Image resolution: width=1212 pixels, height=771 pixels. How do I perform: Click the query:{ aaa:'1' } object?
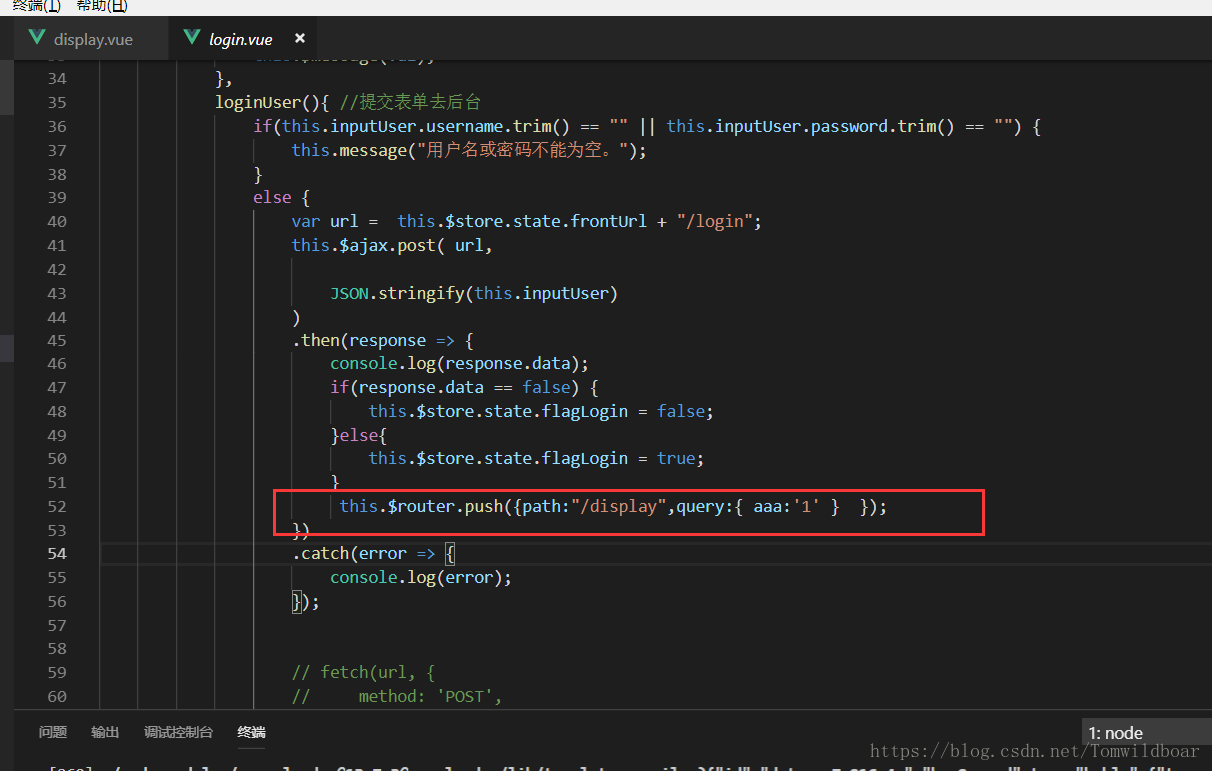758,506
